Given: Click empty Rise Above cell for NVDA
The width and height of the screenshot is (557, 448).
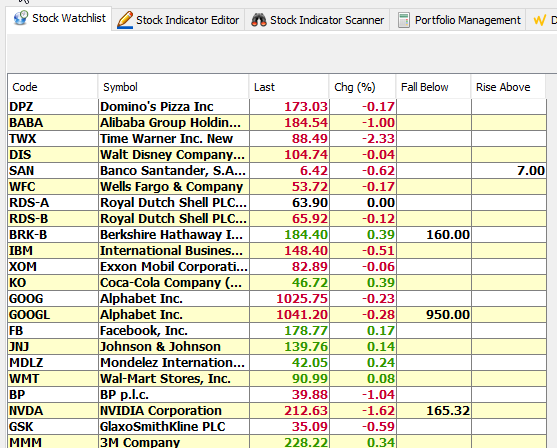Looking at the screenshot, I should click(x=509, y=410).
